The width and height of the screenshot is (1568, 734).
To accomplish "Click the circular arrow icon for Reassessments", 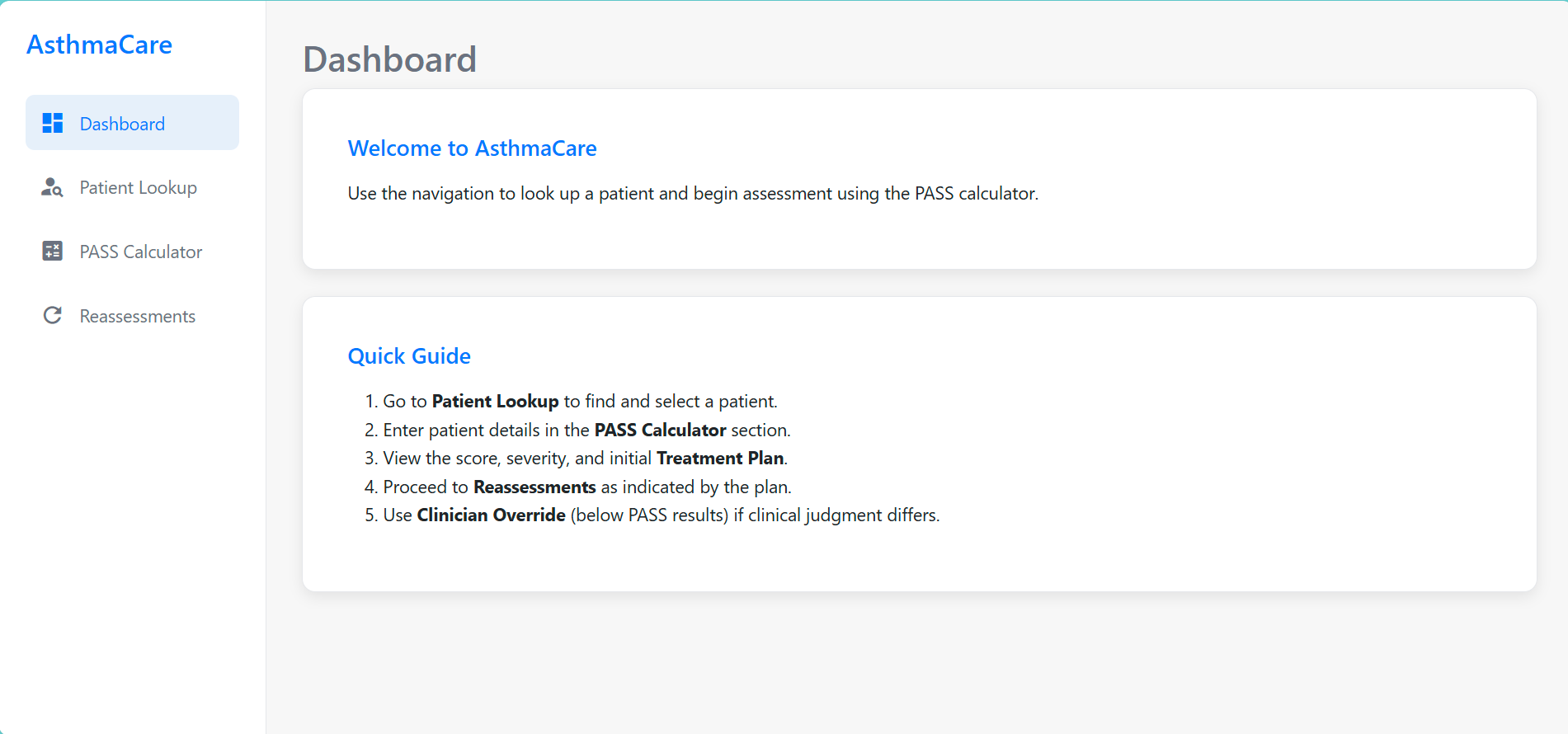I will pos(52,314).
